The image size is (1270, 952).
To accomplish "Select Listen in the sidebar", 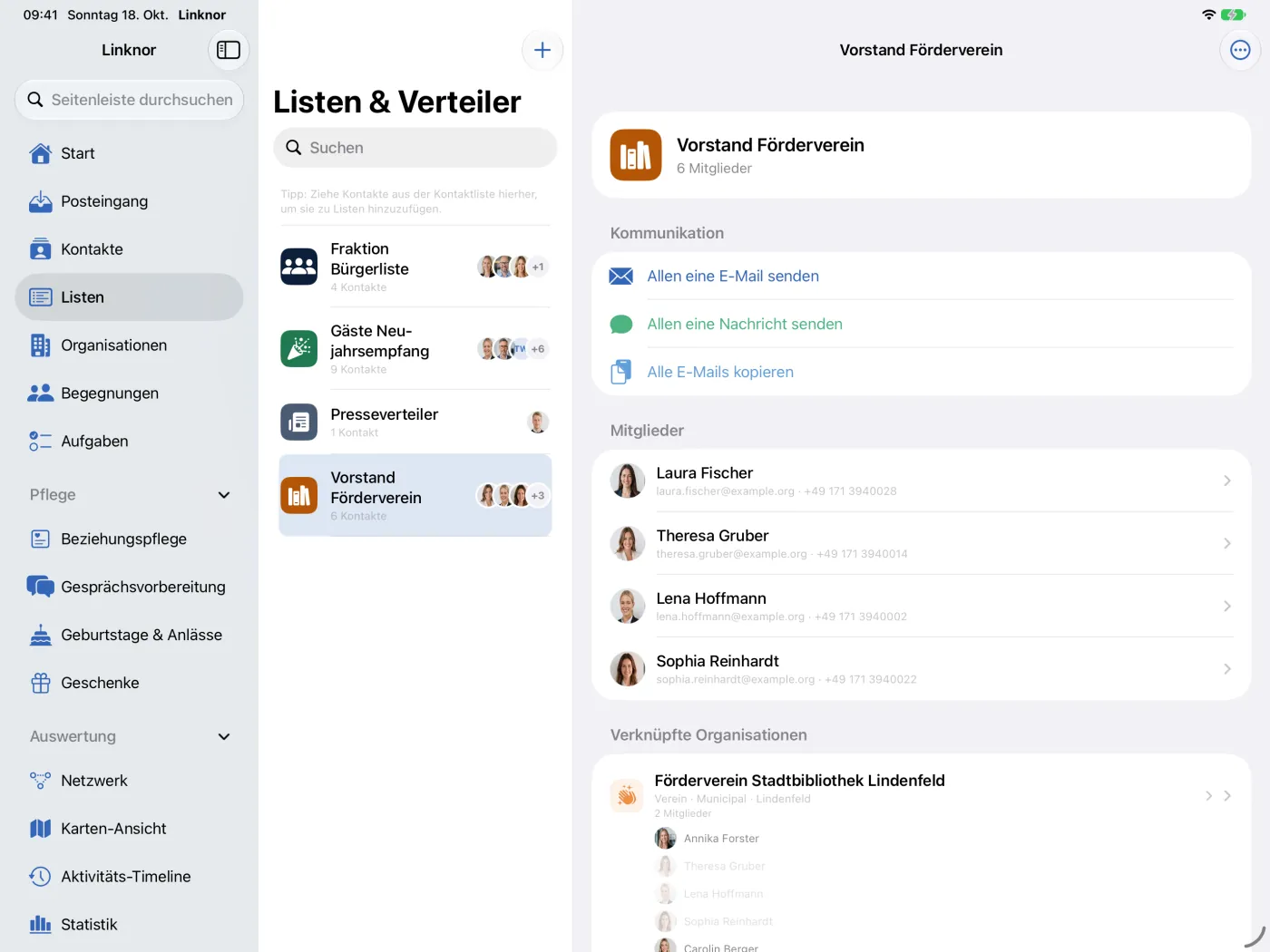I will click(129, 297).
